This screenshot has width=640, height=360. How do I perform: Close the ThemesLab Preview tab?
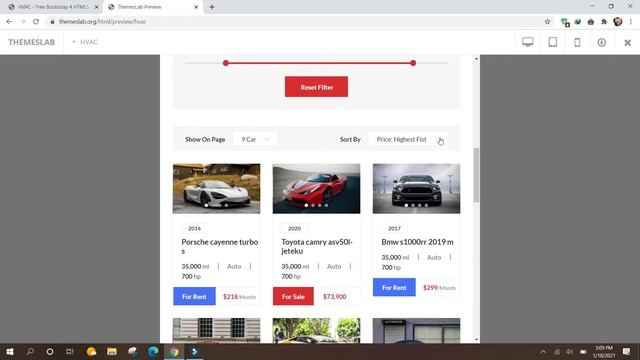(x=196, y=7)
